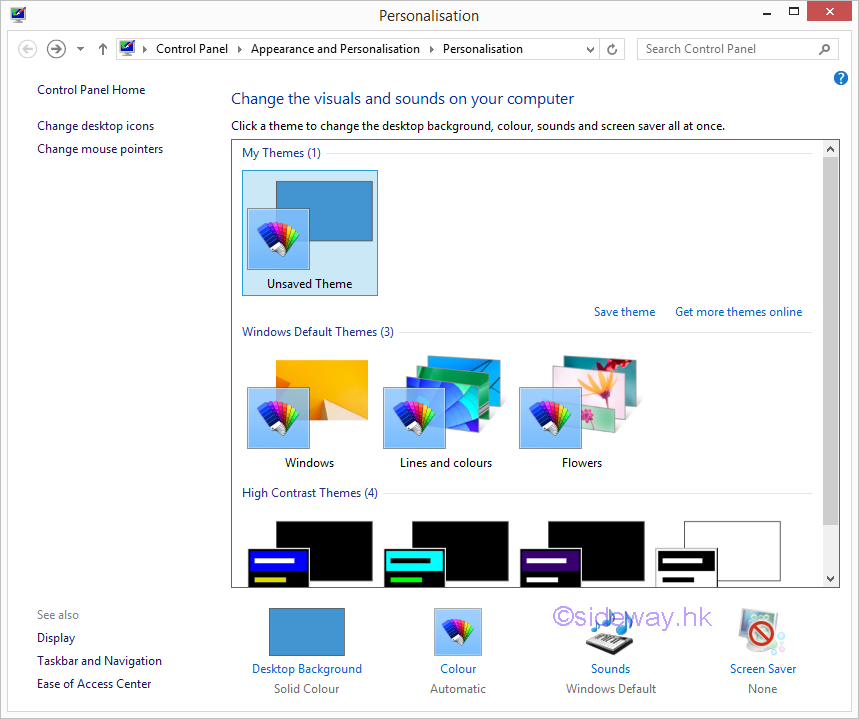Open the address bar history dropdown

point(589,49)
